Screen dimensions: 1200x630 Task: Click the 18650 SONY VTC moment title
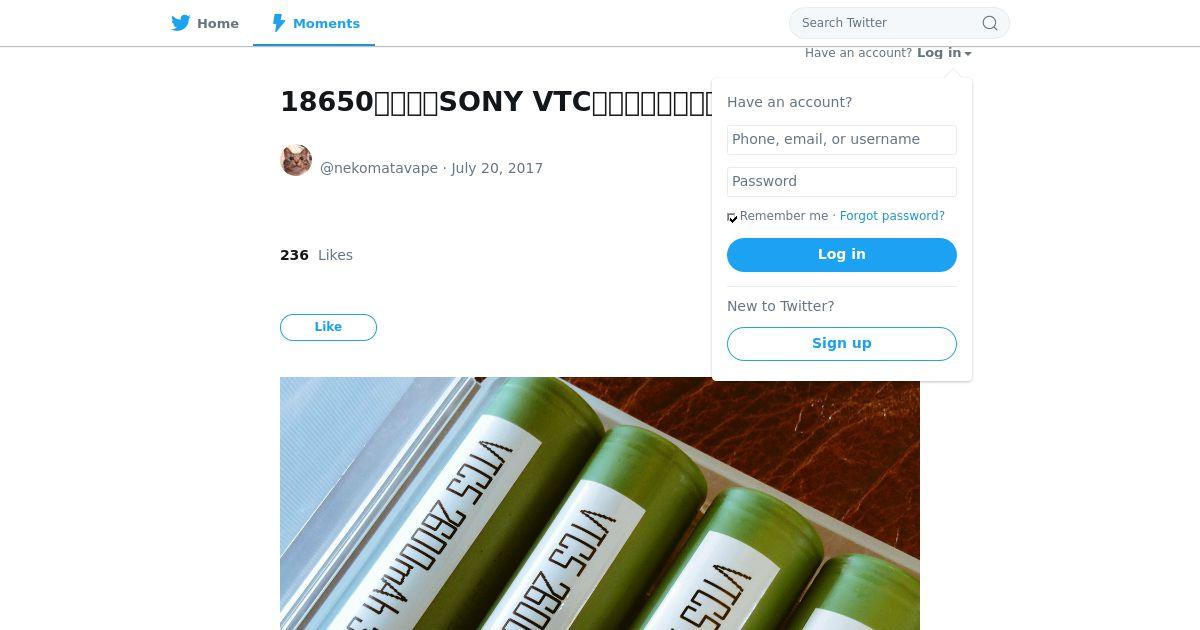click(496, 102)
